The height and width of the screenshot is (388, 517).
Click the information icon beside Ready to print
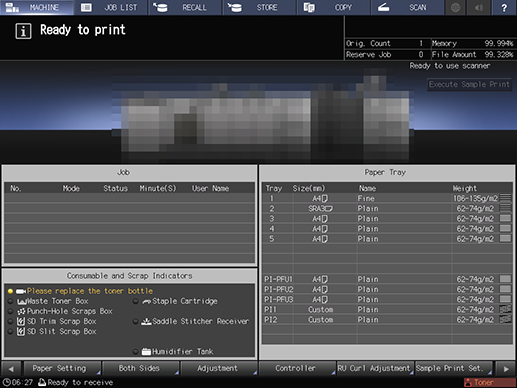pos(23,31)
